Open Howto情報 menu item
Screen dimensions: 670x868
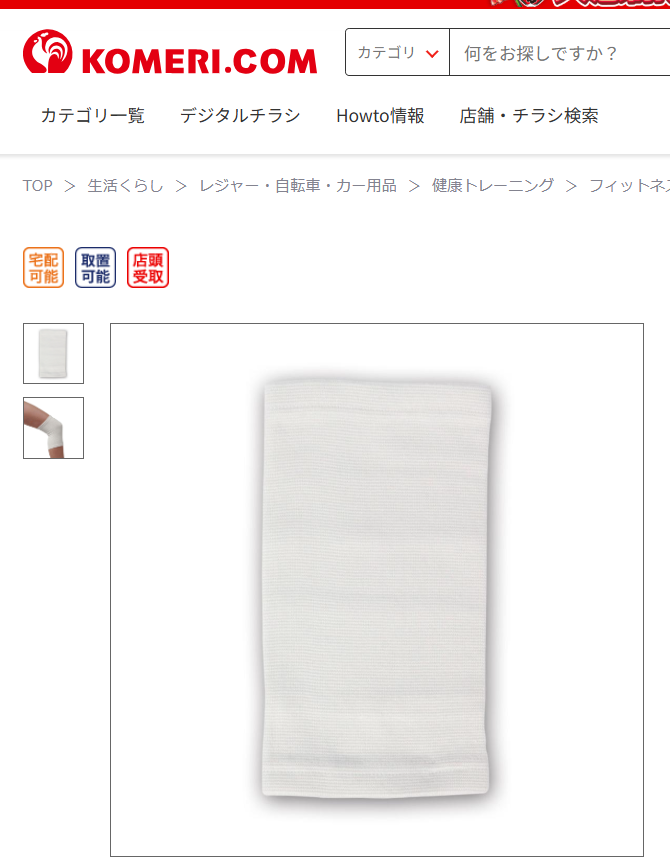(380, 116)
